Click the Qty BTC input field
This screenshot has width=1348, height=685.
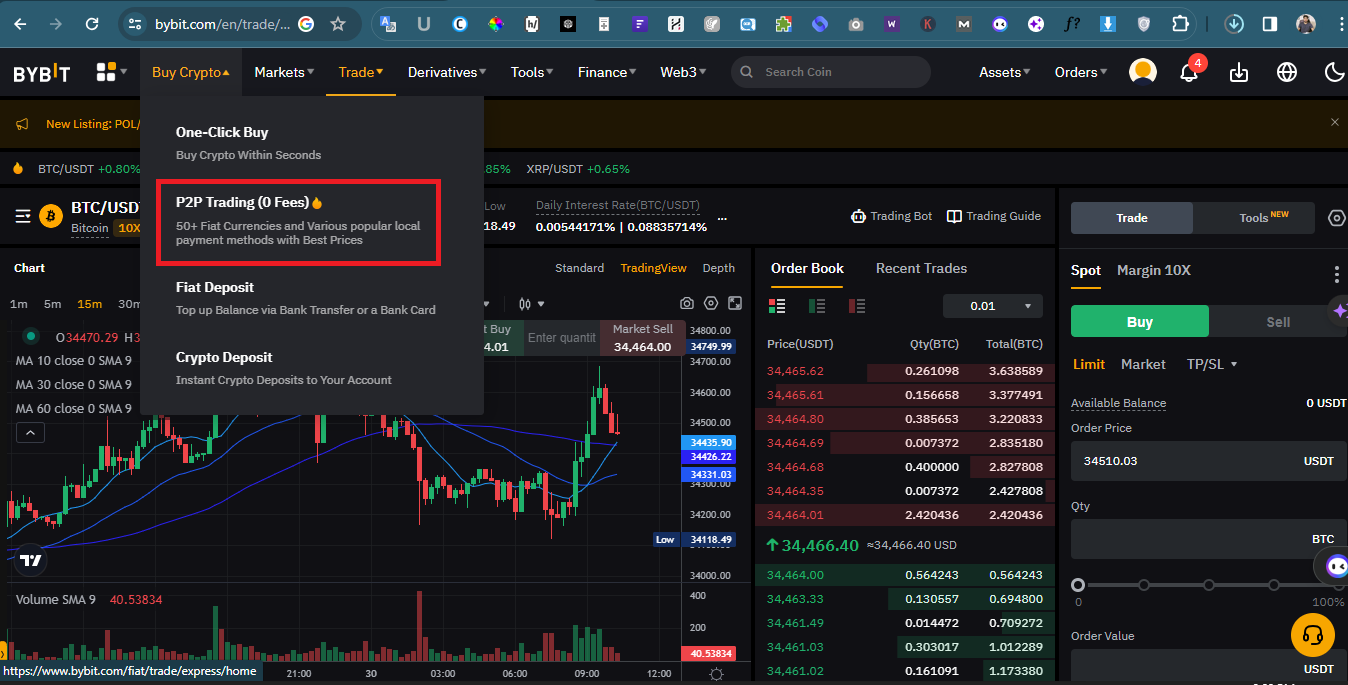(x=1208, y=539)
